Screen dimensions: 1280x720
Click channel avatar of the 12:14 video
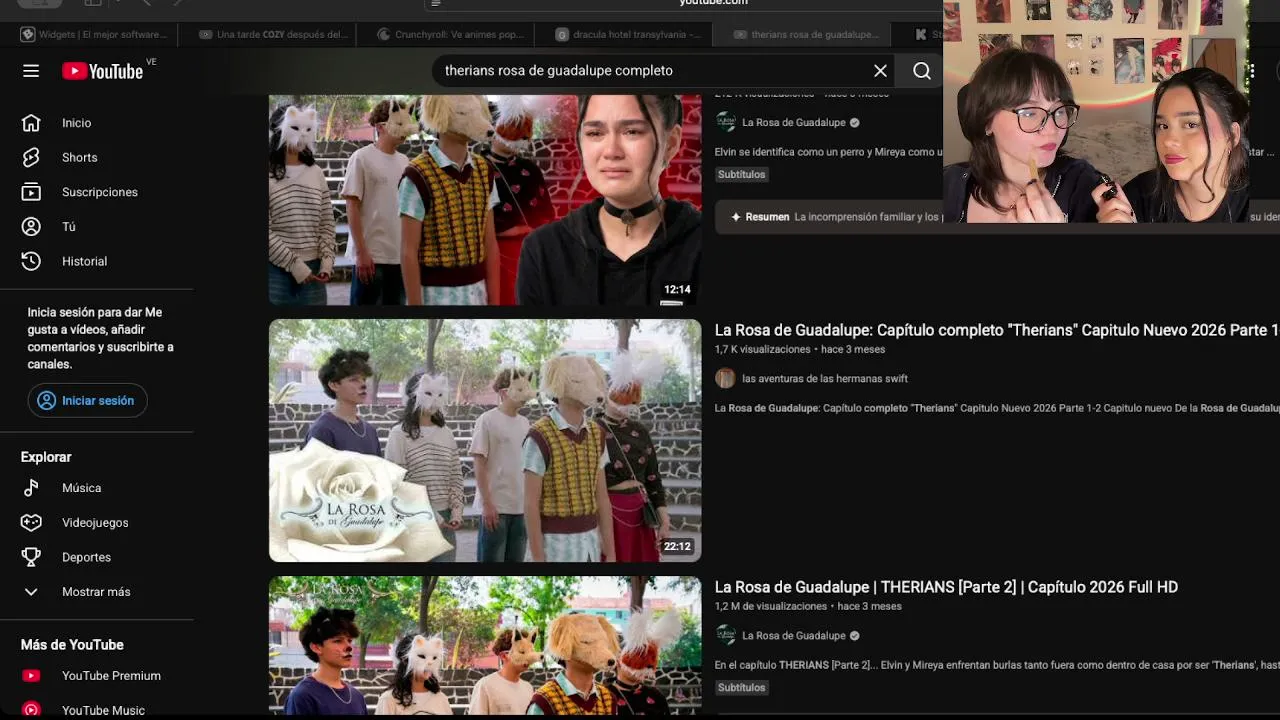coord(726,122)
